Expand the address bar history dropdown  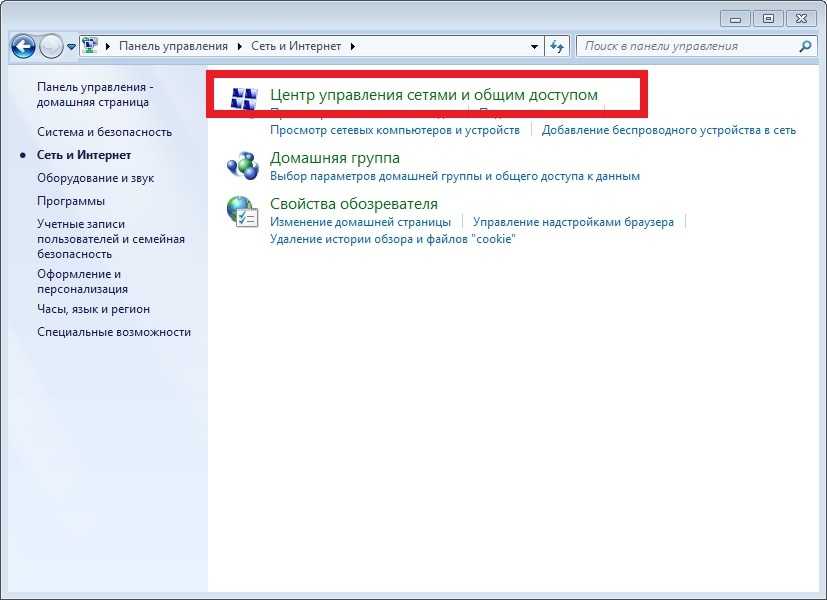pyautogui.click(x=535, y=46)
